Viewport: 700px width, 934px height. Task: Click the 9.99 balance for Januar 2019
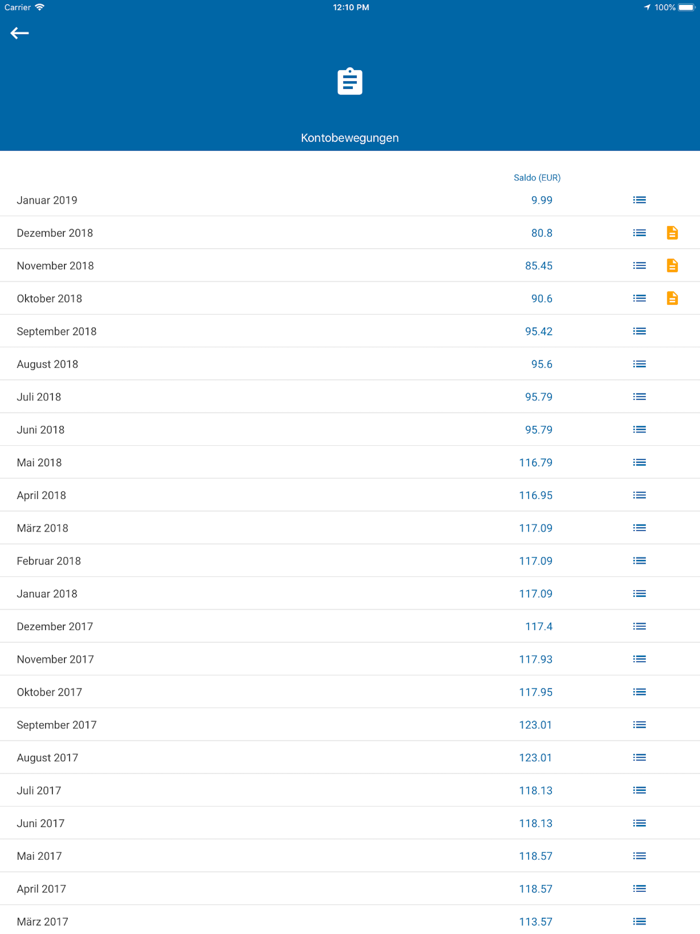click(x=541, y=200)
